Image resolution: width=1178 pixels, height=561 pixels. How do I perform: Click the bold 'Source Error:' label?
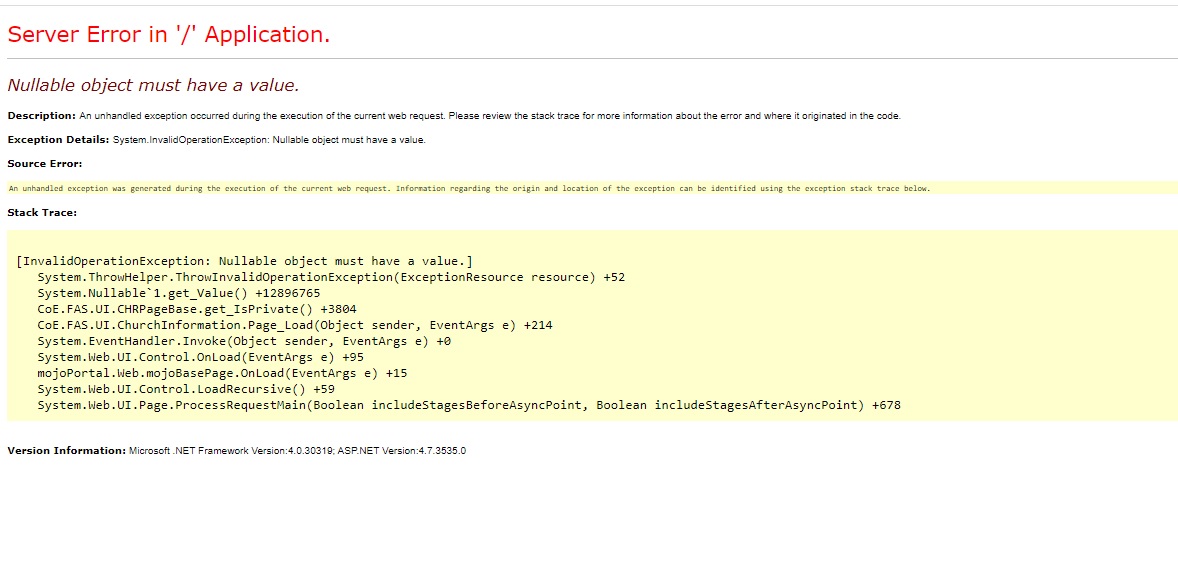click(x=45, y=164)
